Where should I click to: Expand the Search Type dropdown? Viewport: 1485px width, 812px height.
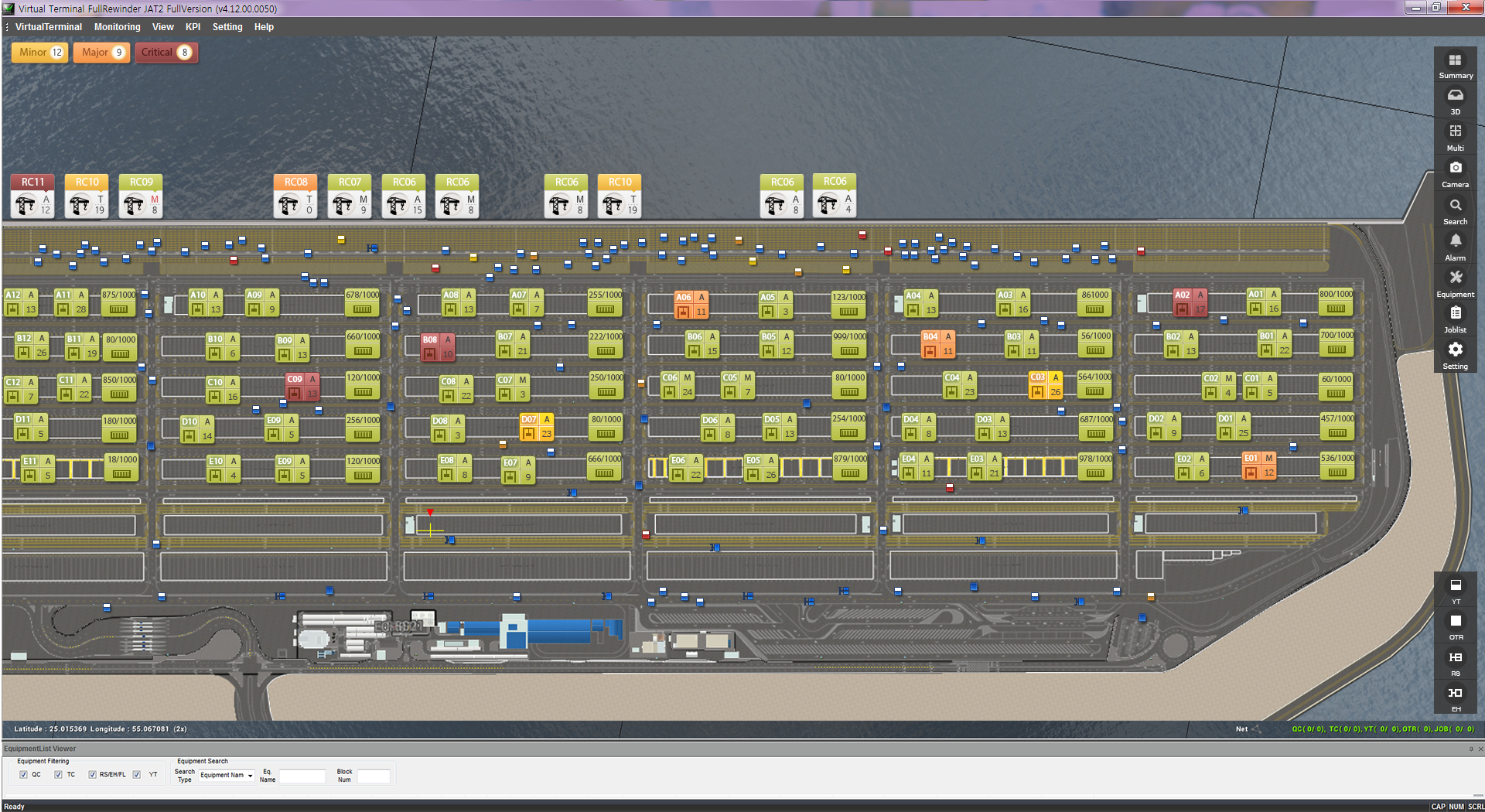coord(227,776)
